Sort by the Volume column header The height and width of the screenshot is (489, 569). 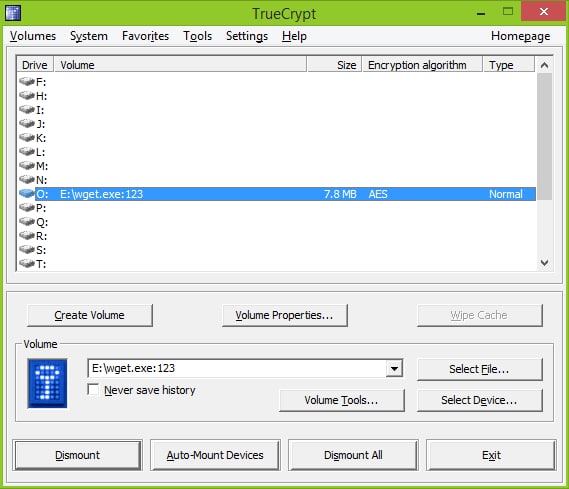tap(180, 65)
